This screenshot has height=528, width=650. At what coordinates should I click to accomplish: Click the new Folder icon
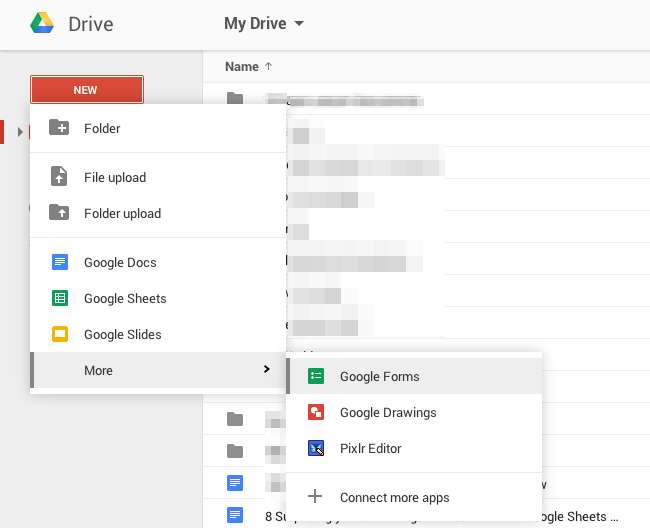(x=59, y=128)
